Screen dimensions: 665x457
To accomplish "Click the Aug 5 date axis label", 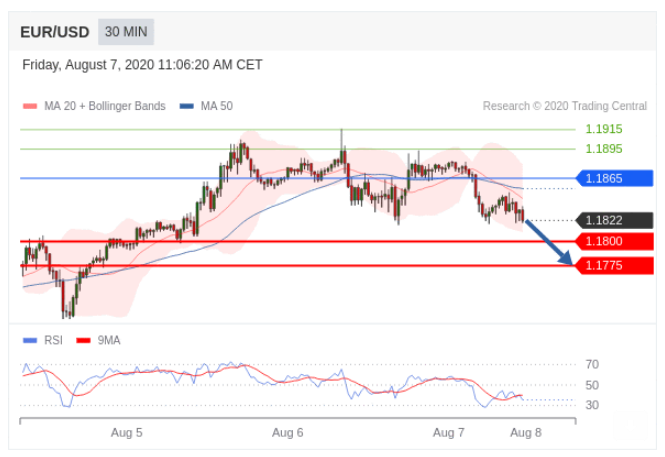I will (127, 433).
